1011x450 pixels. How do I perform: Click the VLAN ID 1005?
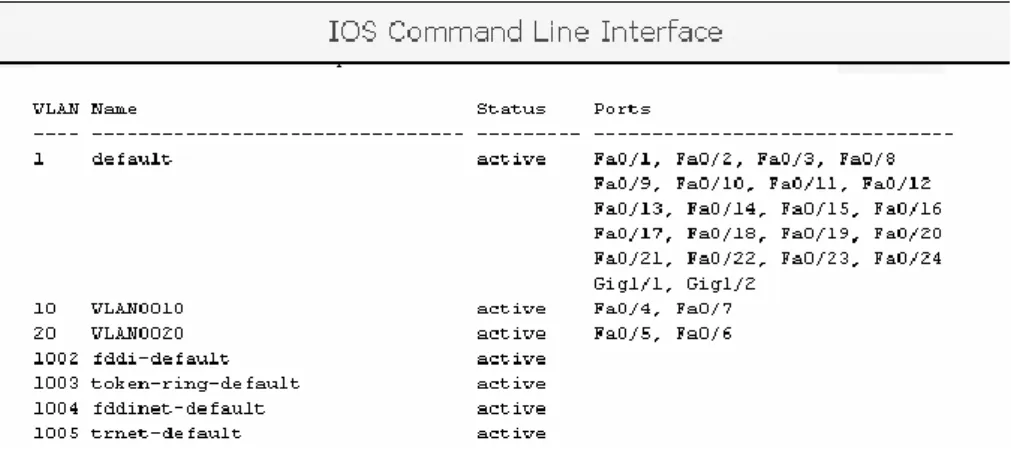(x=56, y=433)
